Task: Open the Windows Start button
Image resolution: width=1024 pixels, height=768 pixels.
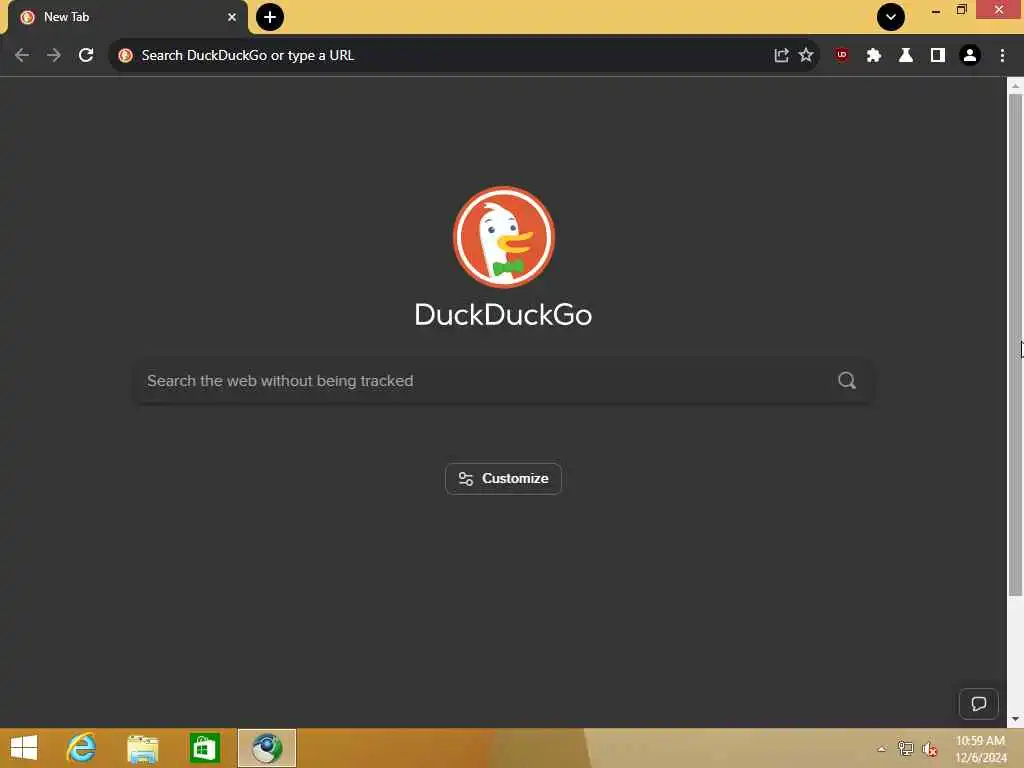Action: pos(24,748)
